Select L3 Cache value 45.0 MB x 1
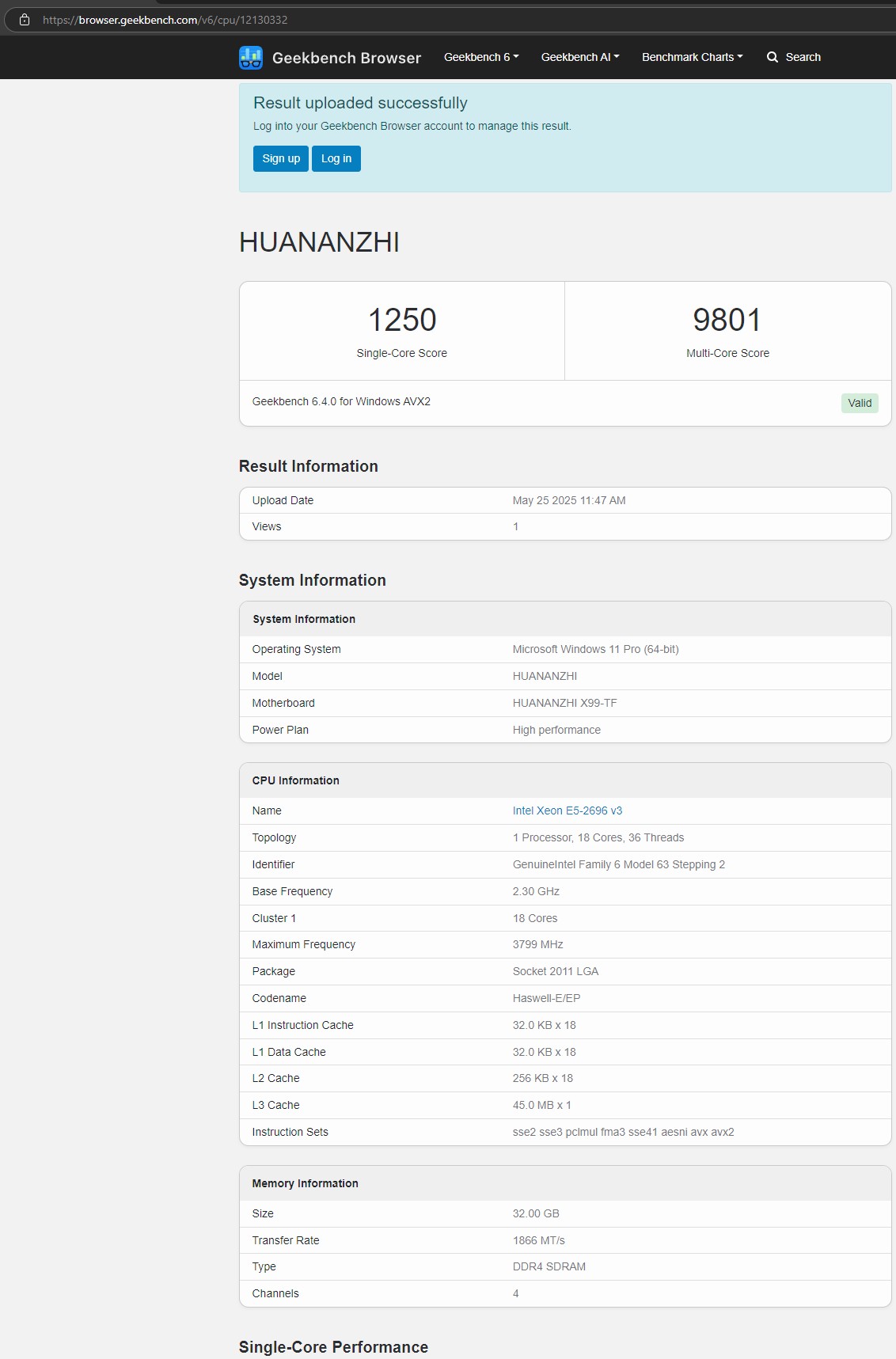This screenshot has width=896, height=1359. 542,1105
